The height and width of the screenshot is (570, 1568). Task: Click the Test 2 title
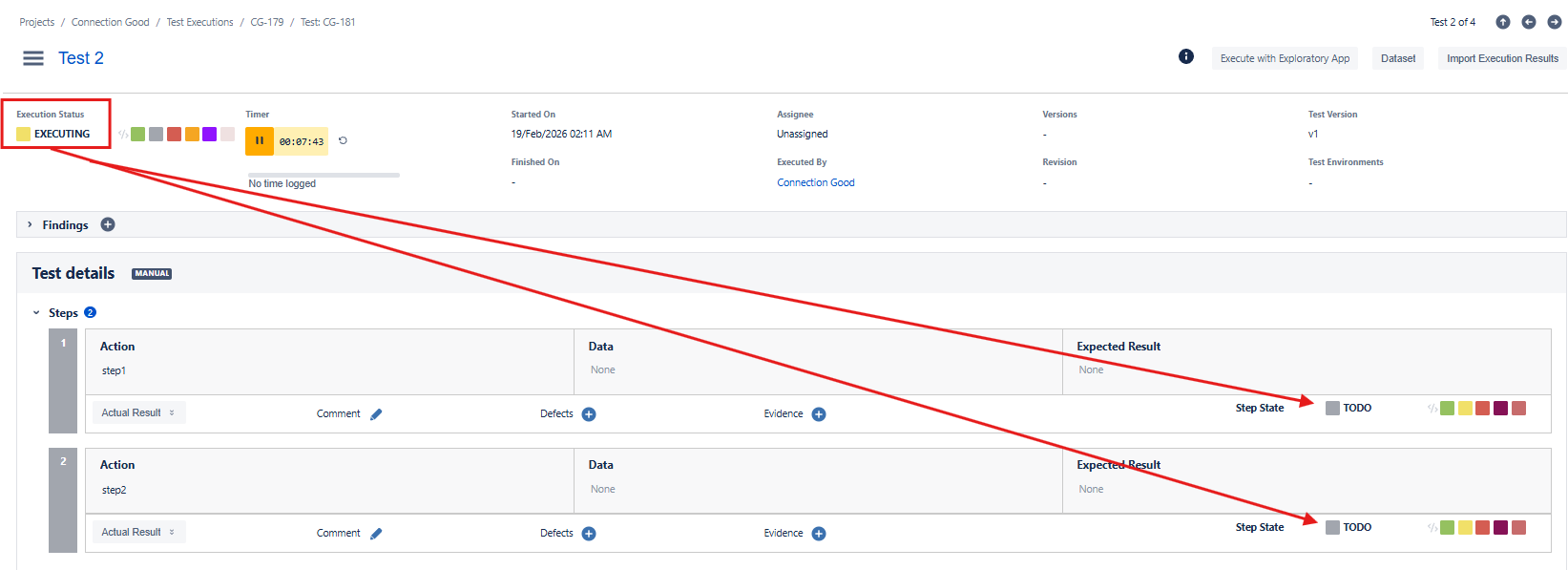pyautogui.click(x=81, y=58)
